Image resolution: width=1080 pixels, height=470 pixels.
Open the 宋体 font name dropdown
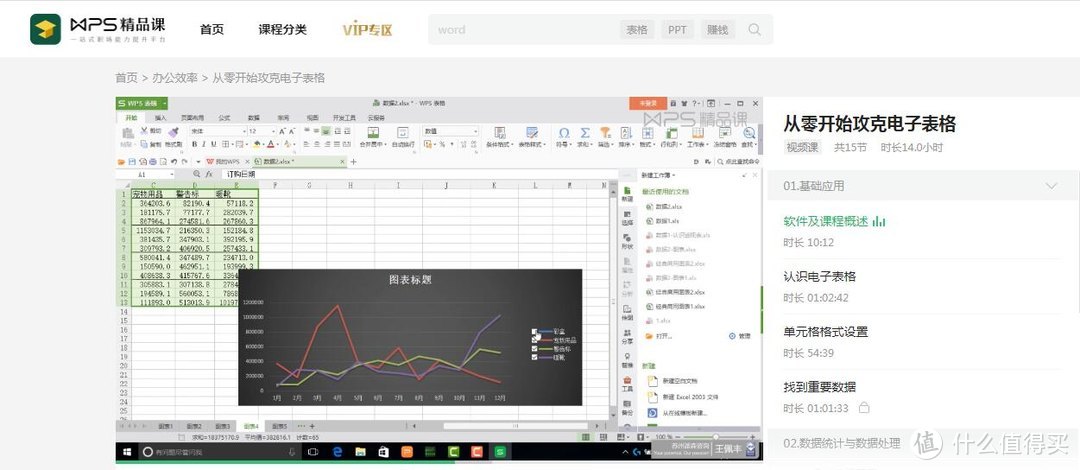coord(244,131)
